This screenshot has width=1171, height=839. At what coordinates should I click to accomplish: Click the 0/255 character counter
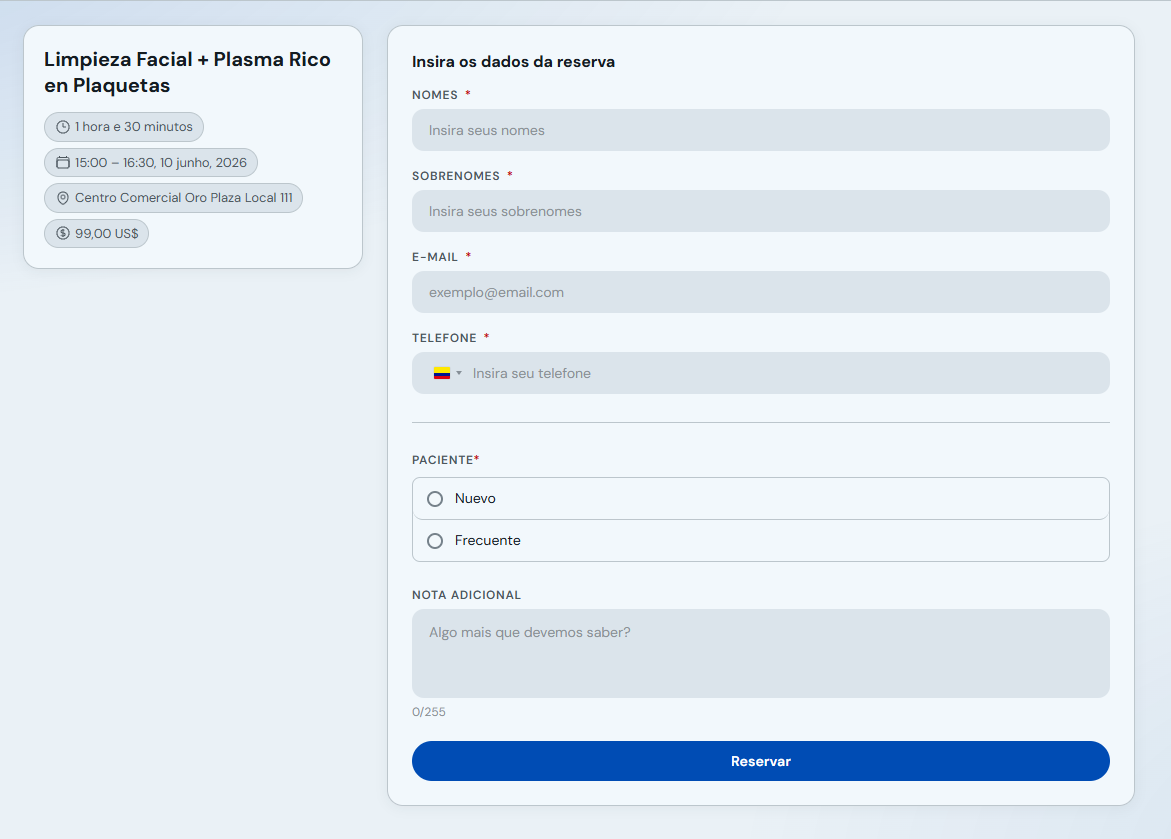[429, 712]
